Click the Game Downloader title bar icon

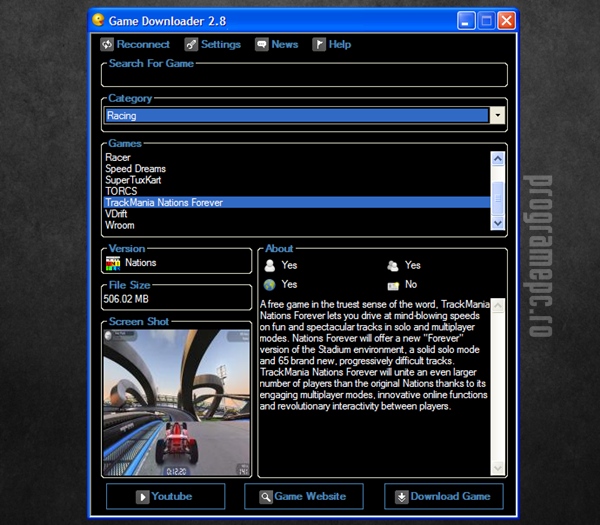click(99, 20)
